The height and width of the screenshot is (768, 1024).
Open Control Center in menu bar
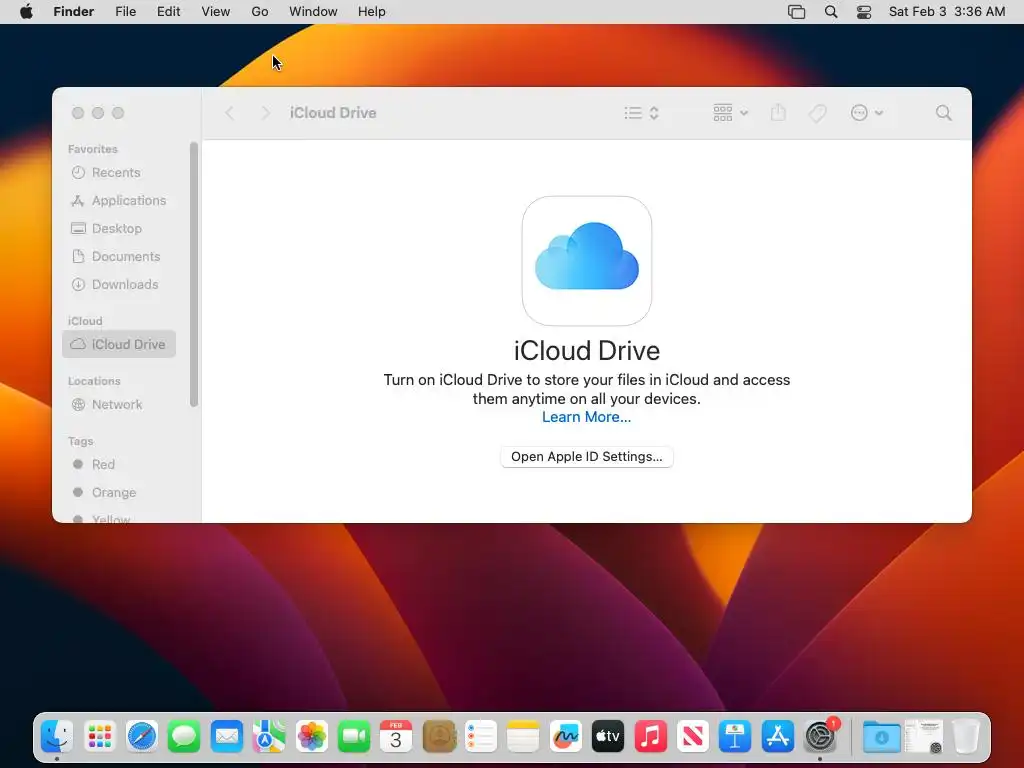pos(864,12)
